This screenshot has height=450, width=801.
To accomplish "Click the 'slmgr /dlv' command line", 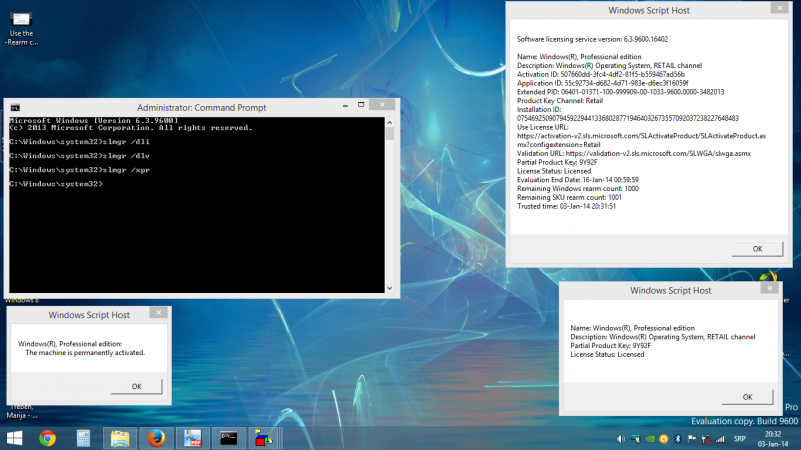I will point(79,156).
